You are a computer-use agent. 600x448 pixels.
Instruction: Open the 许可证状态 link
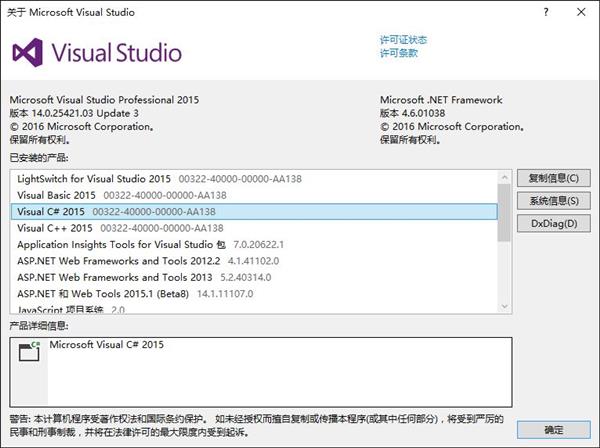(x=403, y=40)
